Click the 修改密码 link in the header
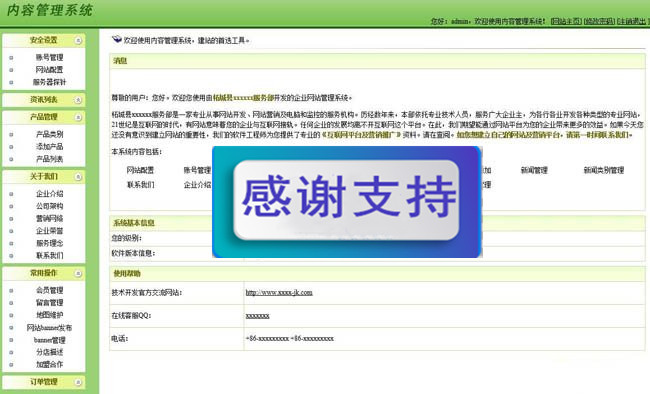The width and height of the screenshot is (650, 394). (x=599, y=21)
